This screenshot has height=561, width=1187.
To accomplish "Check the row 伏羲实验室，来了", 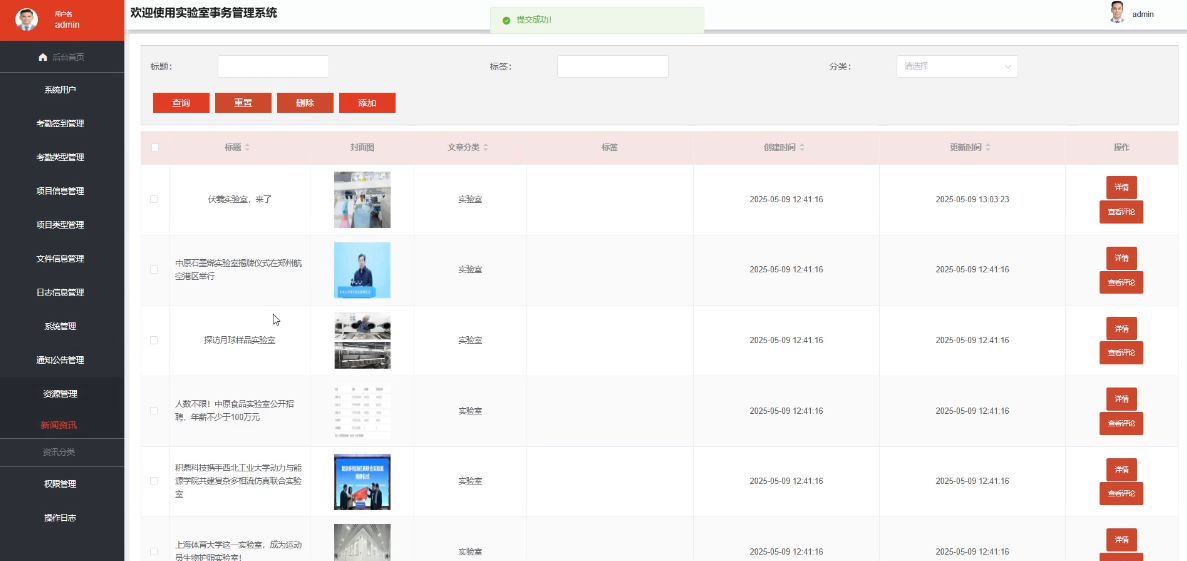I will pyautogui.click(x=154, y=199).
